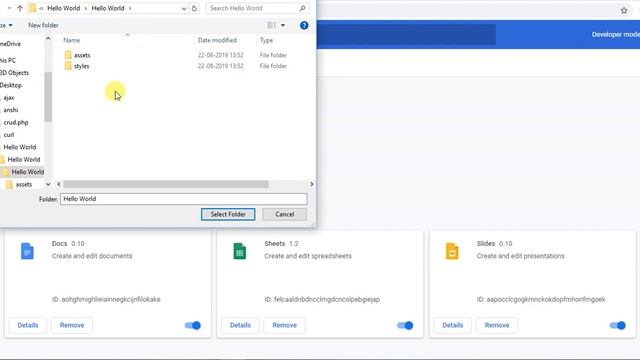Sort files by Date modified column
Screen dimensions: 640x360
pyautogui.click(x=217, y=40)
